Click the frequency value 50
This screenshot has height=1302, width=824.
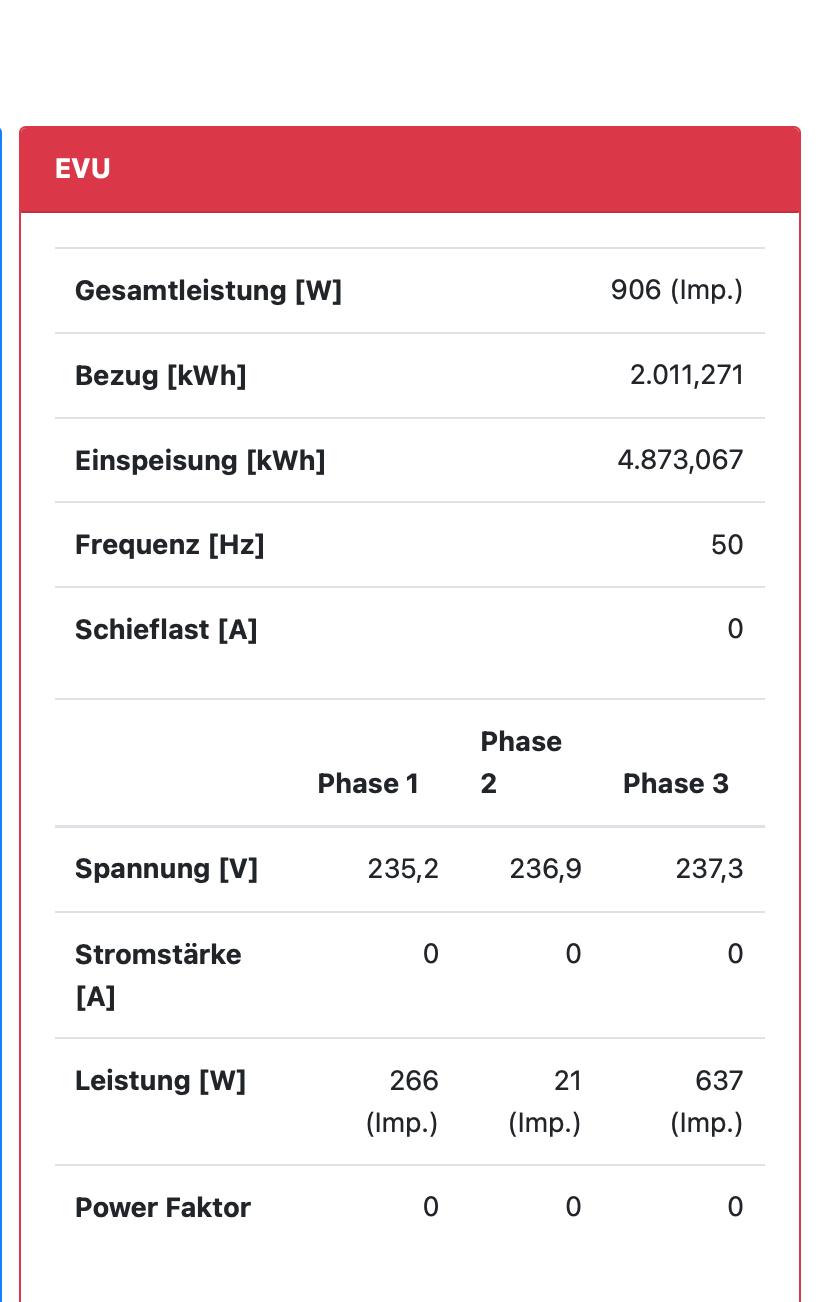pos(727,545)
